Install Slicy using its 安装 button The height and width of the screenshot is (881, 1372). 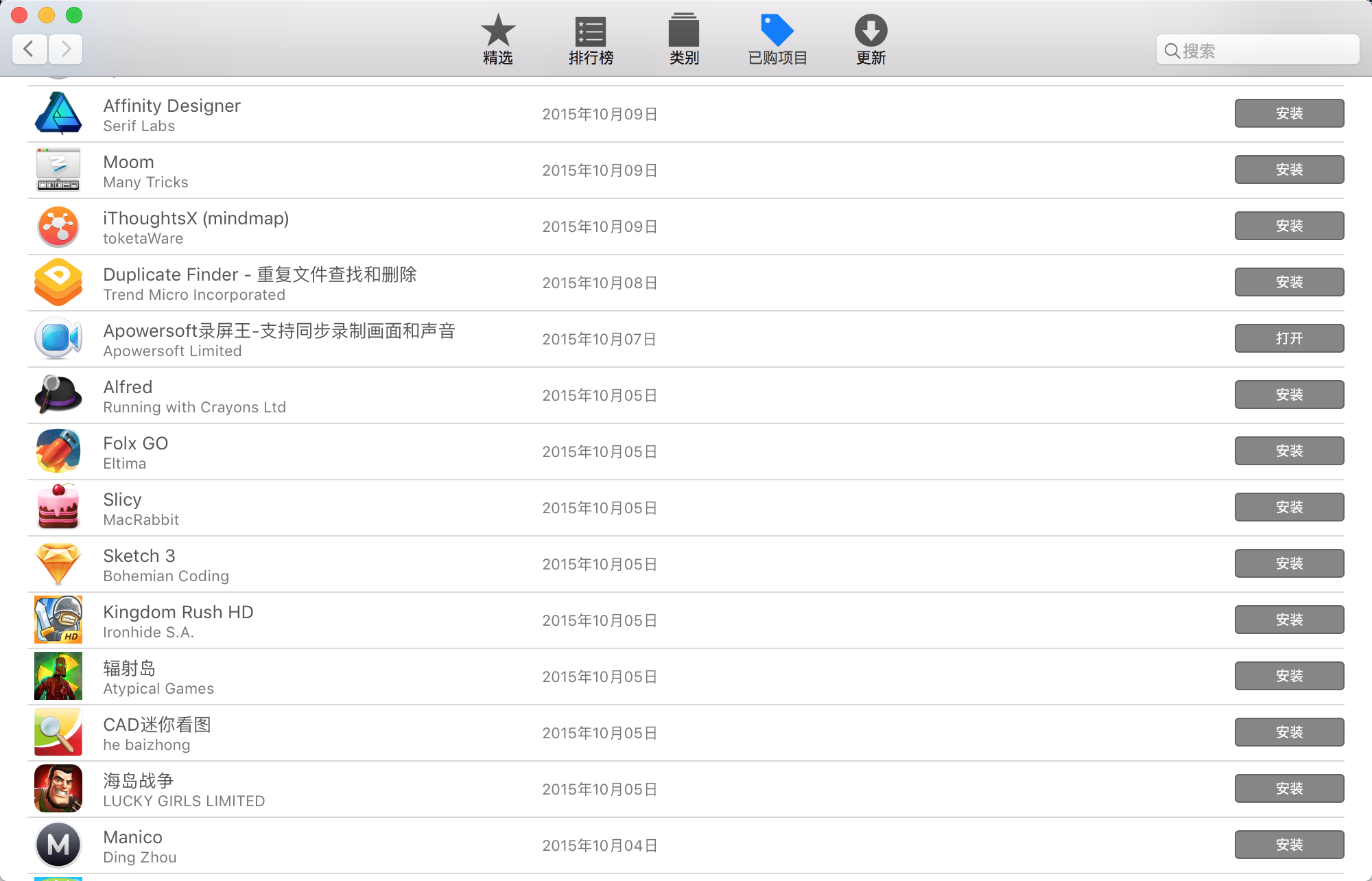pyautogui.click(x=1288, y=507)
